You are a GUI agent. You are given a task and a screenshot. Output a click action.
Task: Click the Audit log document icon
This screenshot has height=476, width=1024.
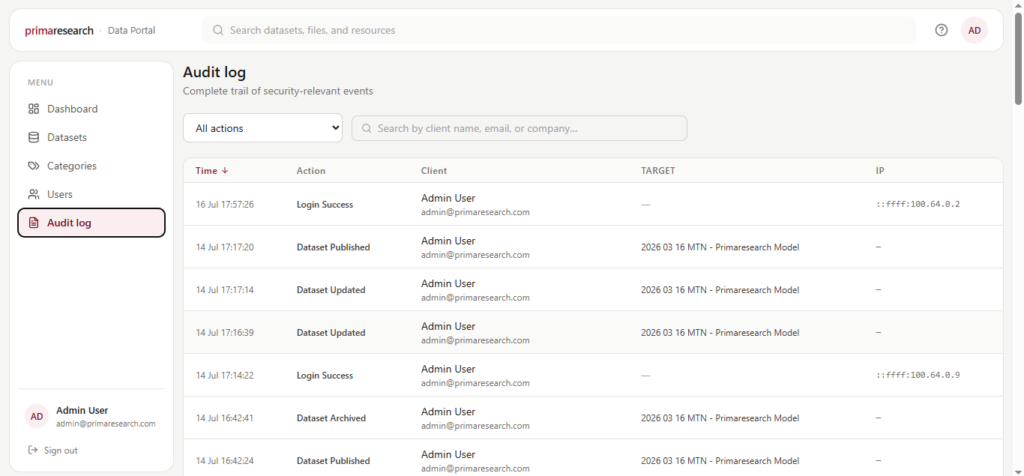coord(33,223)
